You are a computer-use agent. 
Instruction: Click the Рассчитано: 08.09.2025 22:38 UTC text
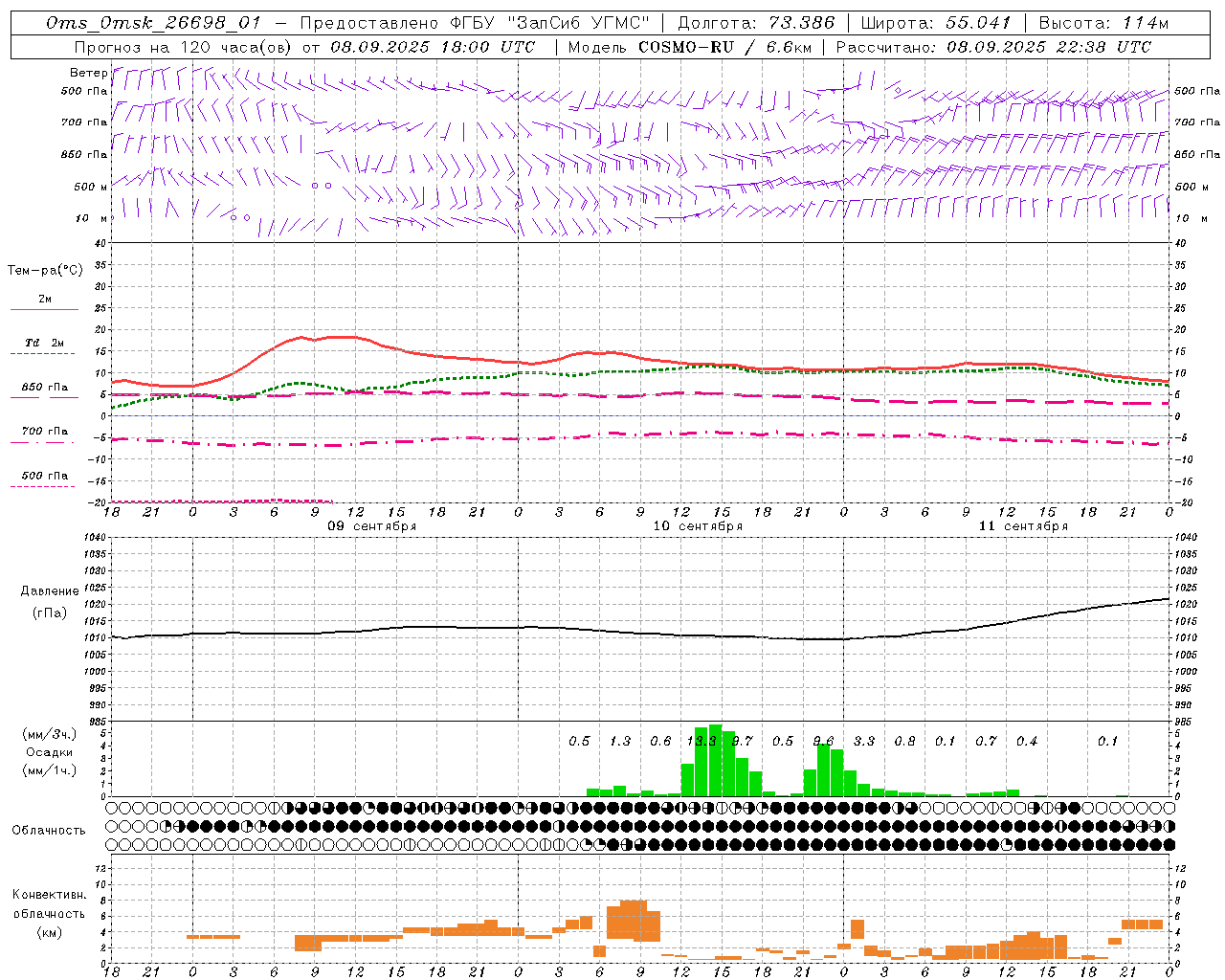click(993, 47)
